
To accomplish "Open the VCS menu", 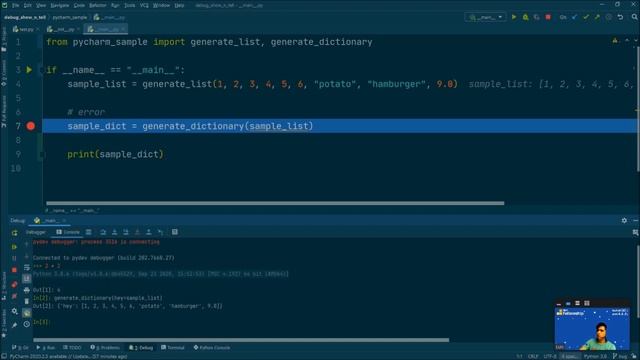I will pos(144,5).
